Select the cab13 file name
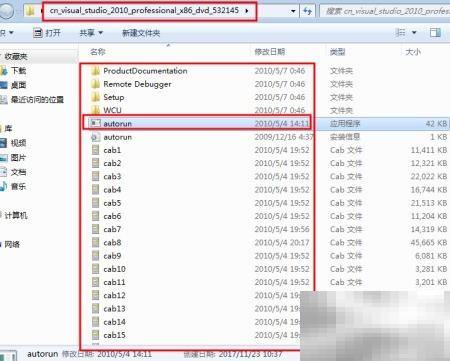This screenshot has height=361, width=450. 114,309
